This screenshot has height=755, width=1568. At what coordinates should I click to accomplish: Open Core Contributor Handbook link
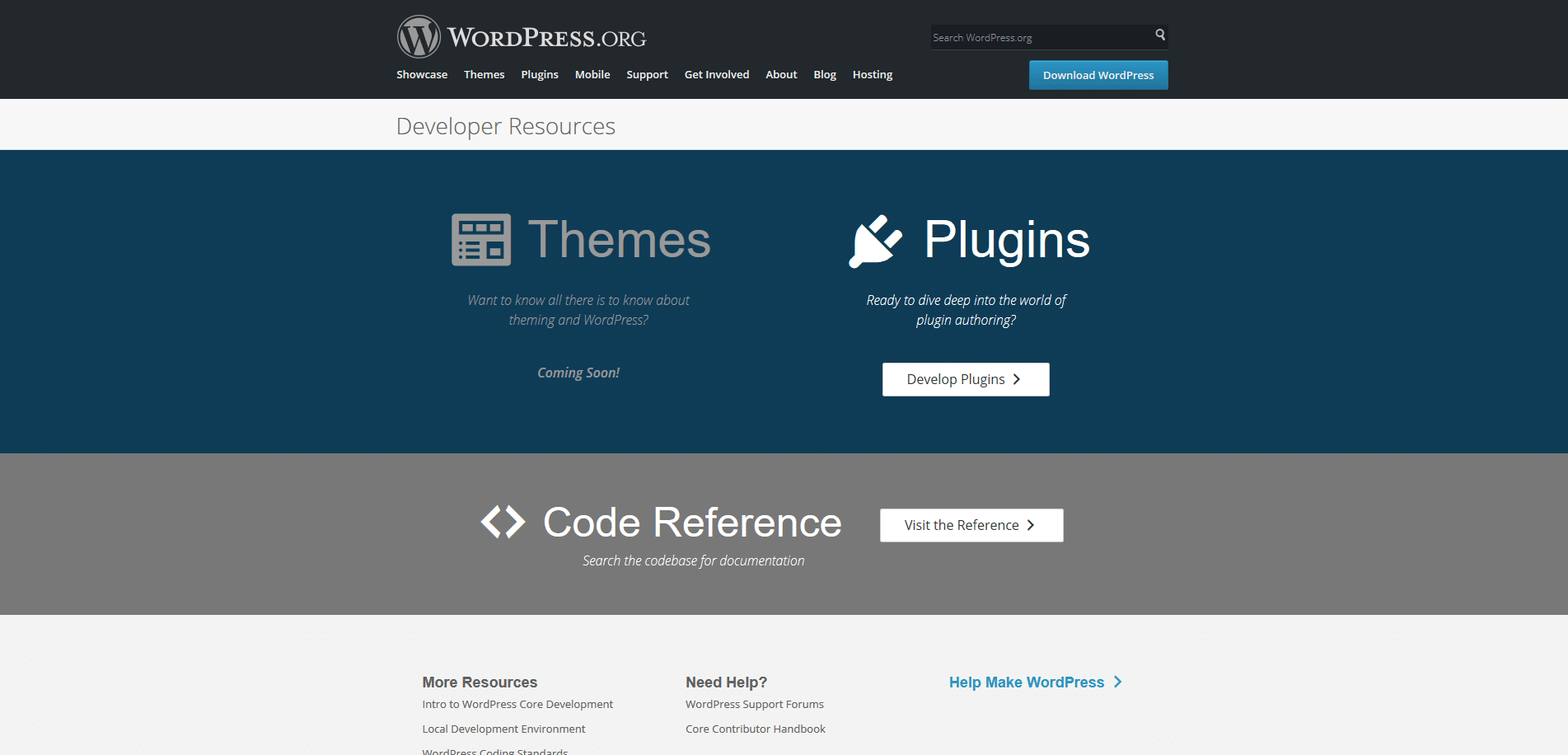756,729
